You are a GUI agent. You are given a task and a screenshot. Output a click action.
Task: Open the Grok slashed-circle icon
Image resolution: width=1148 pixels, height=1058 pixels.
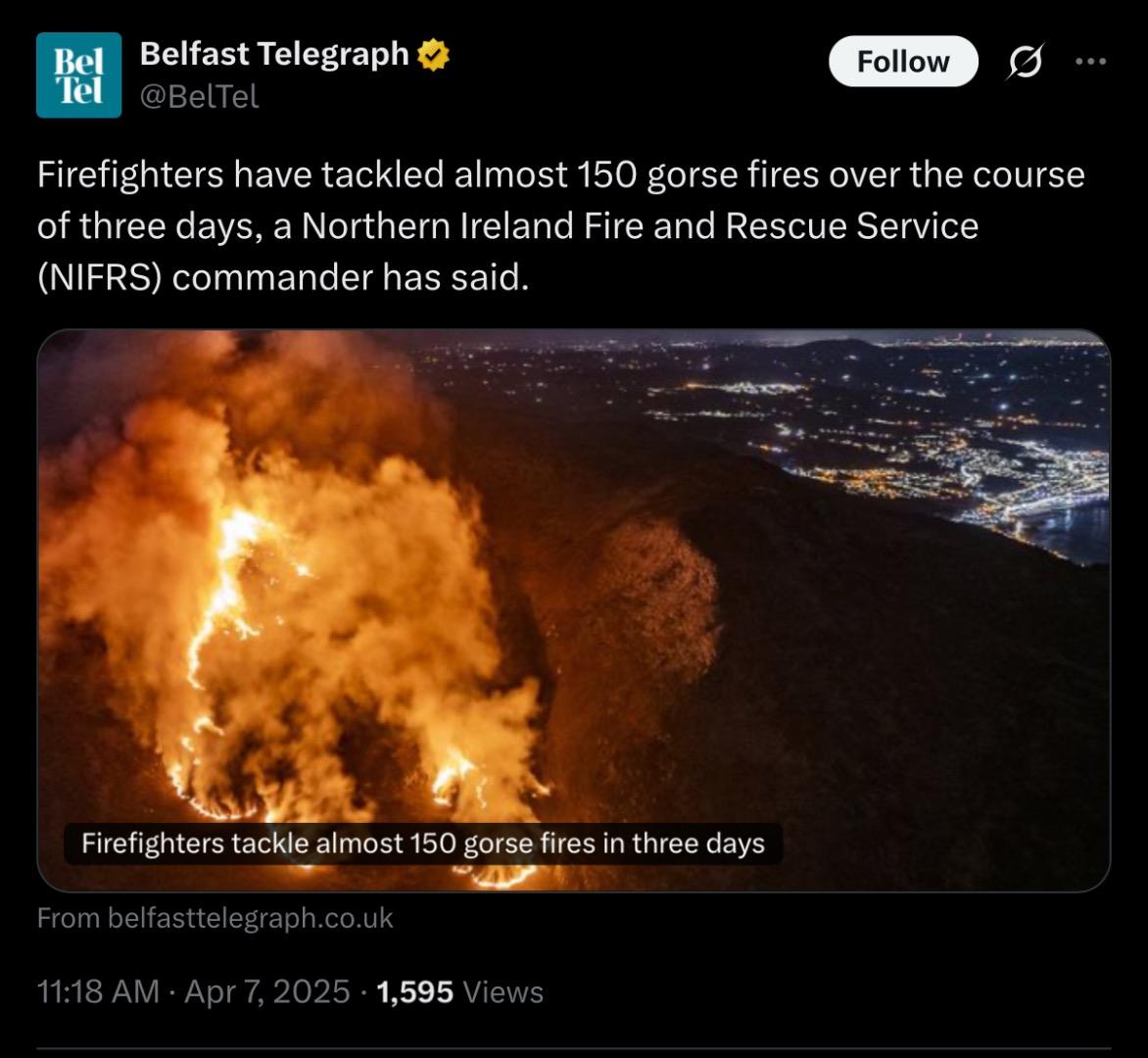click(1025, 62)
